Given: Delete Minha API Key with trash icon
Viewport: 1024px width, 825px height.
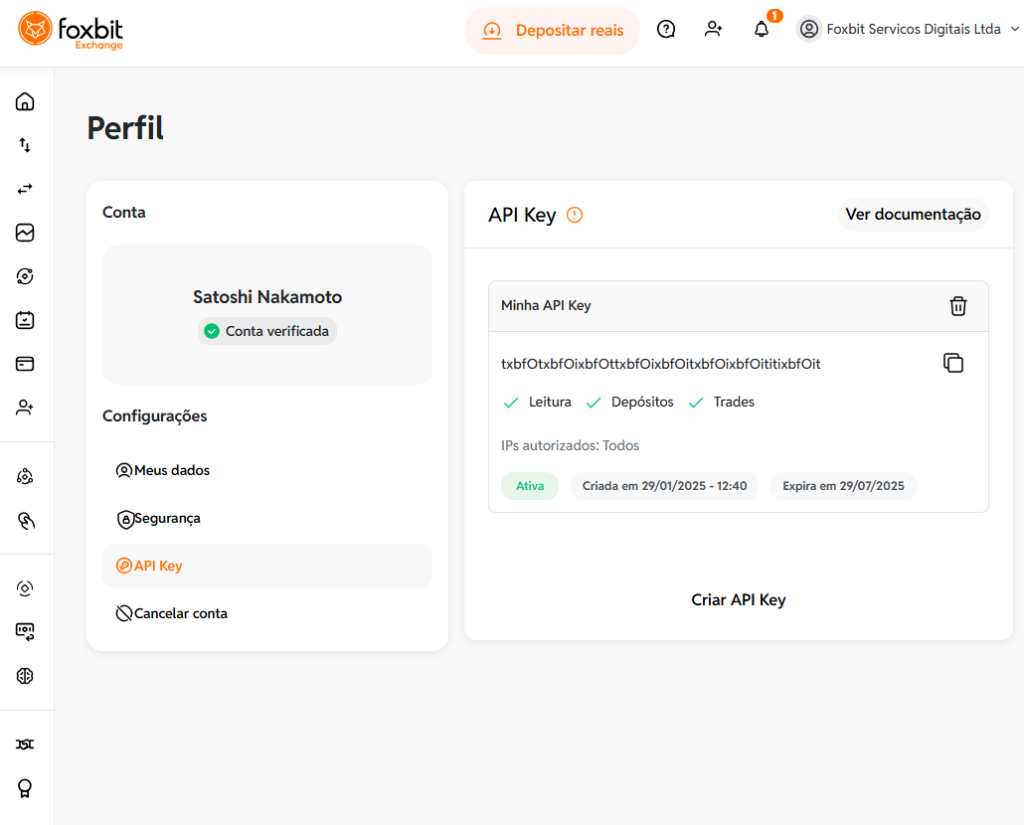Looking at the screenshot, I should (x=958, y=306).
